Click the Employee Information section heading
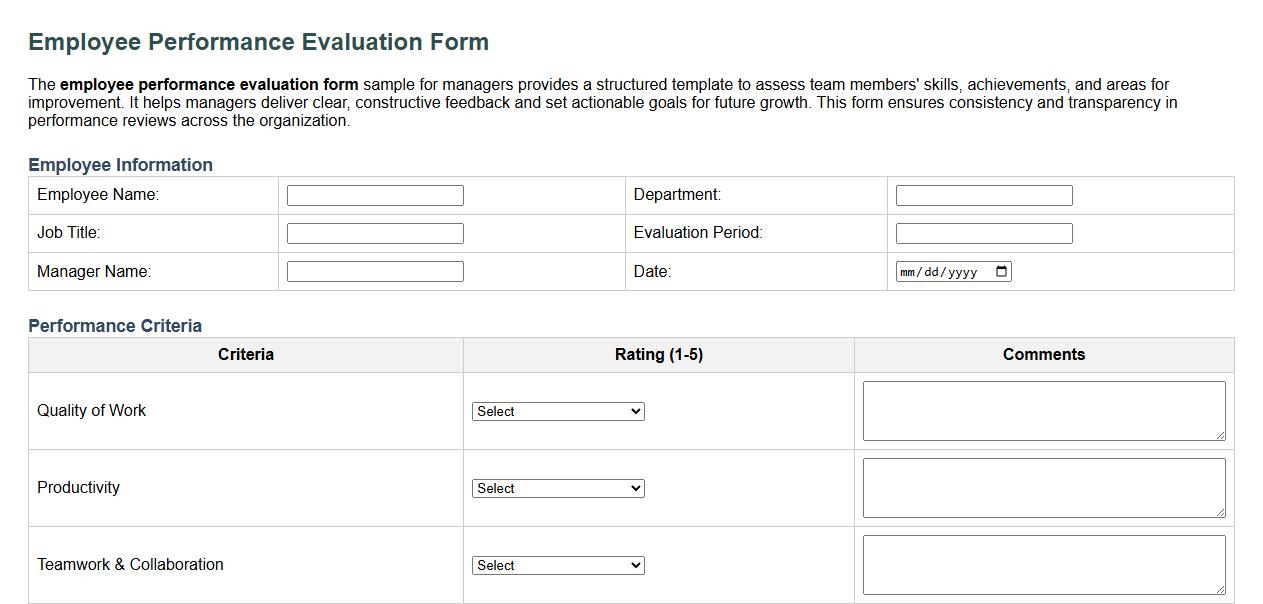1263x604 pixels. point(121,164)
